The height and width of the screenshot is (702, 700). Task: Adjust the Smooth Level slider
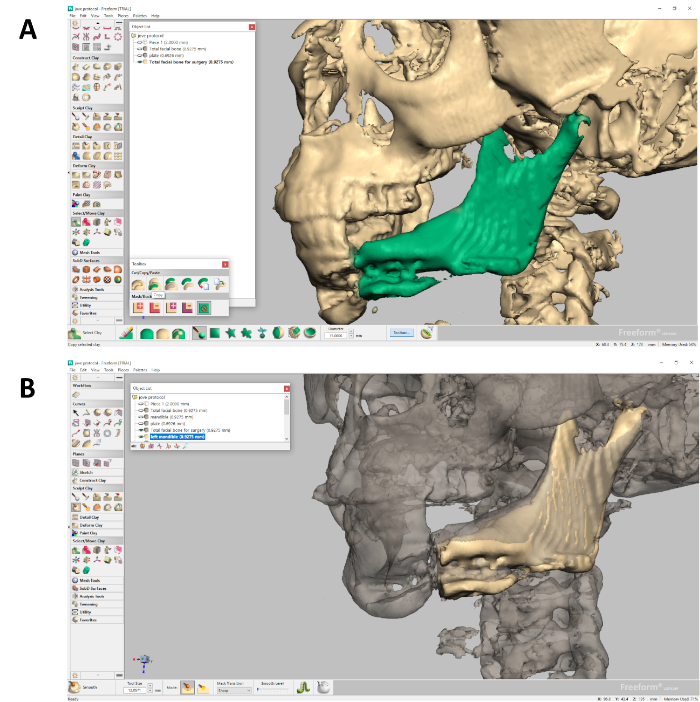tap(273, 690)
